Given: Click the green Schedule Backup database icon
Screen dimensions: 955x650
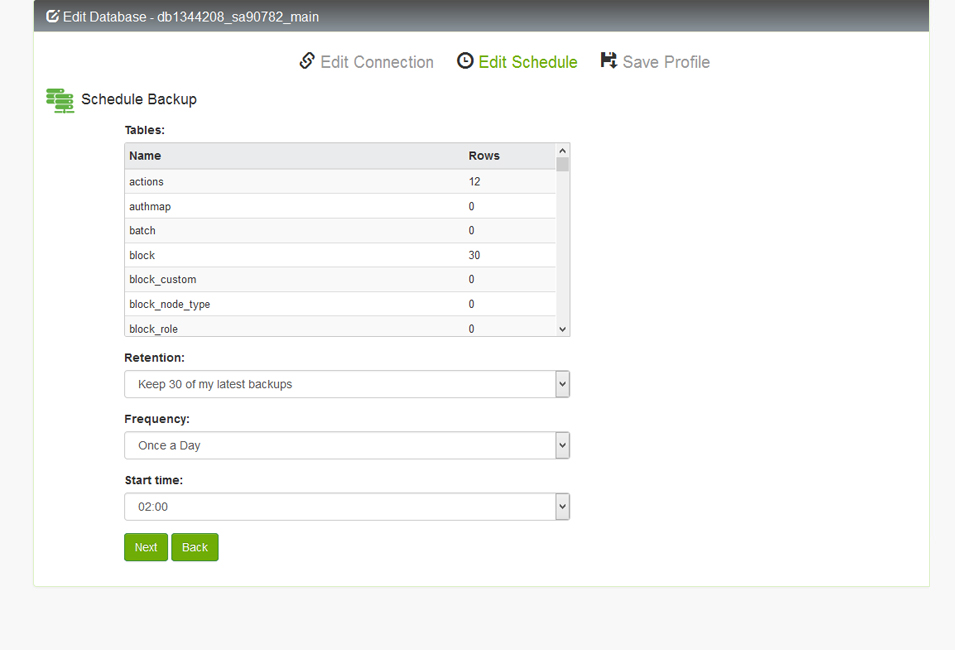Looking at the screenshot, I should pyautogui.click(x=60, y=100).
